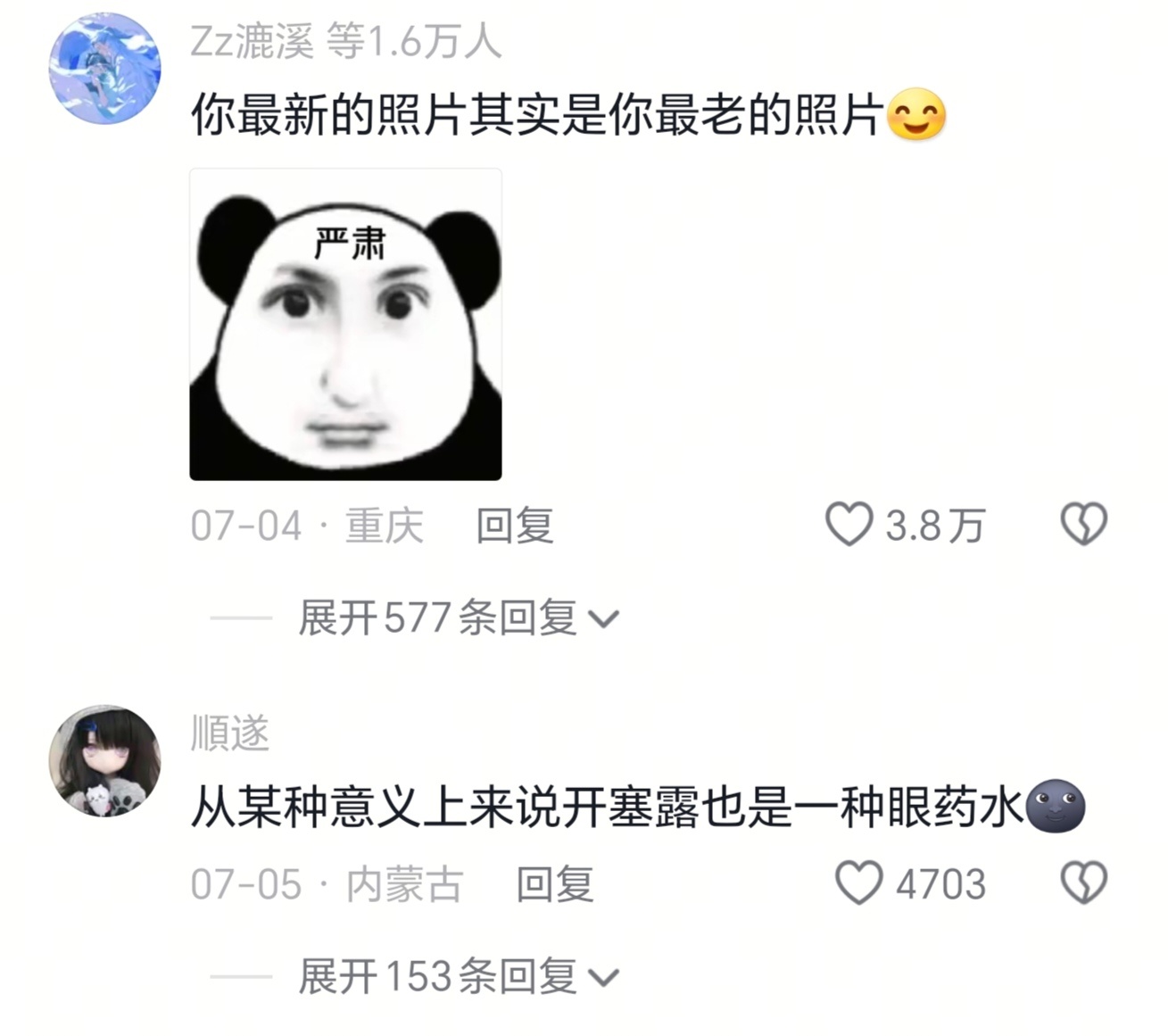Reply to the 07-04 重庆 comment

tap(515, 526)
